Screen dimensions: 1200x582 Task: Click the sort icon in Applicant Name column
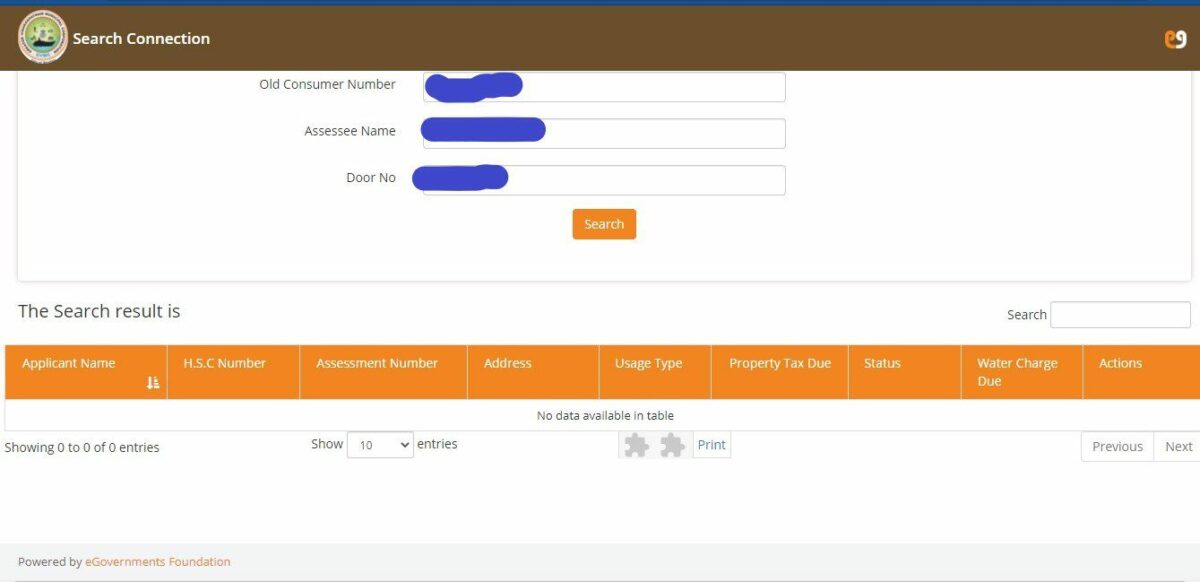(x=153, y=383)
